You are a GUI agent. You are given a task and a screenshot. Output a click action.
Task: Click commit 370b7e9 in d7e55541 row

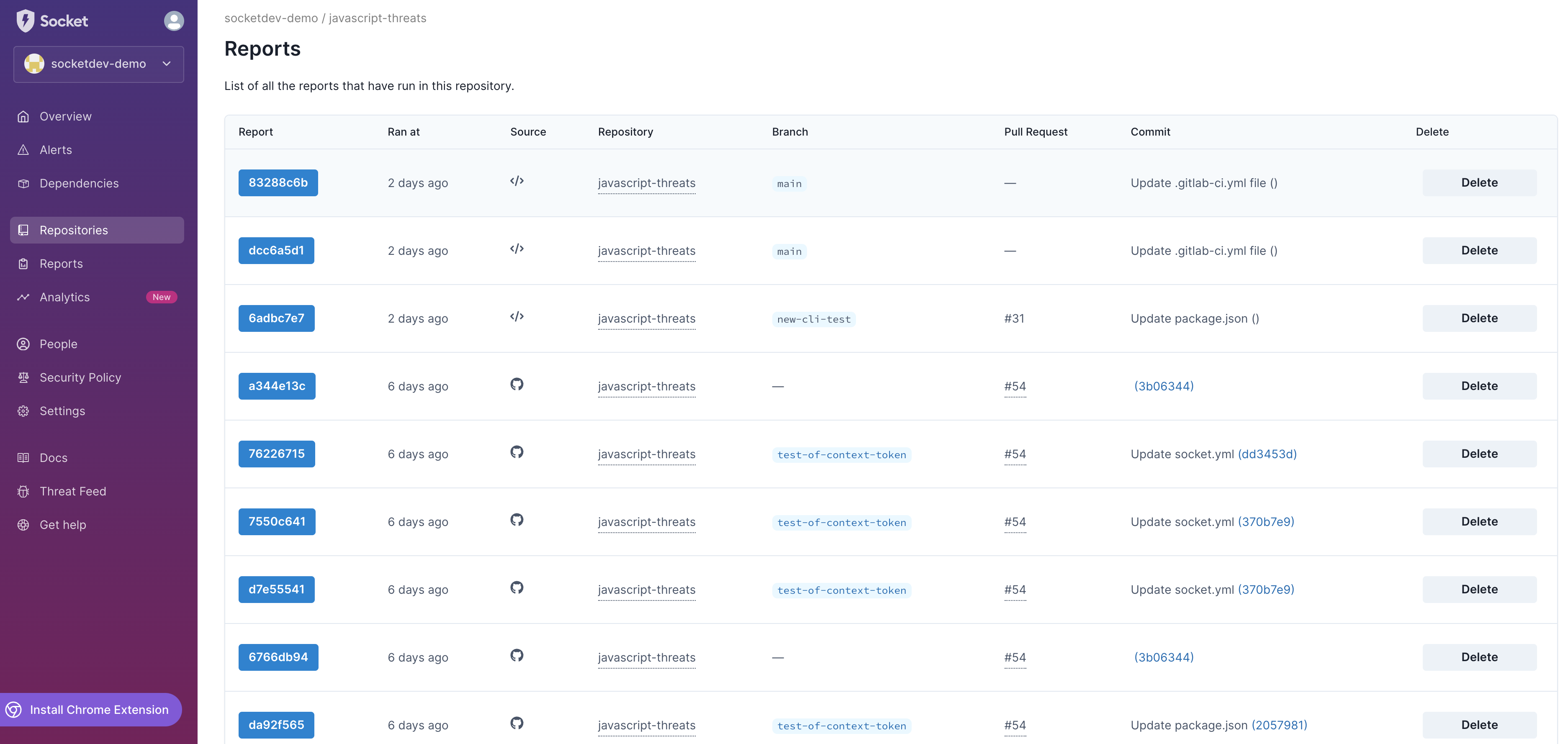click(1266, 590)
